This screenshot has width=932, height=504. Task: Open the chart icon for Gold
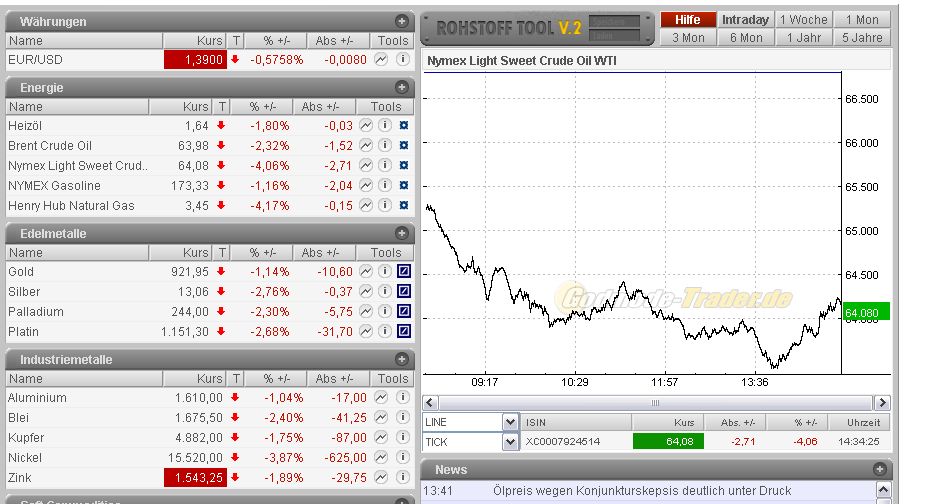pos(366,271)
